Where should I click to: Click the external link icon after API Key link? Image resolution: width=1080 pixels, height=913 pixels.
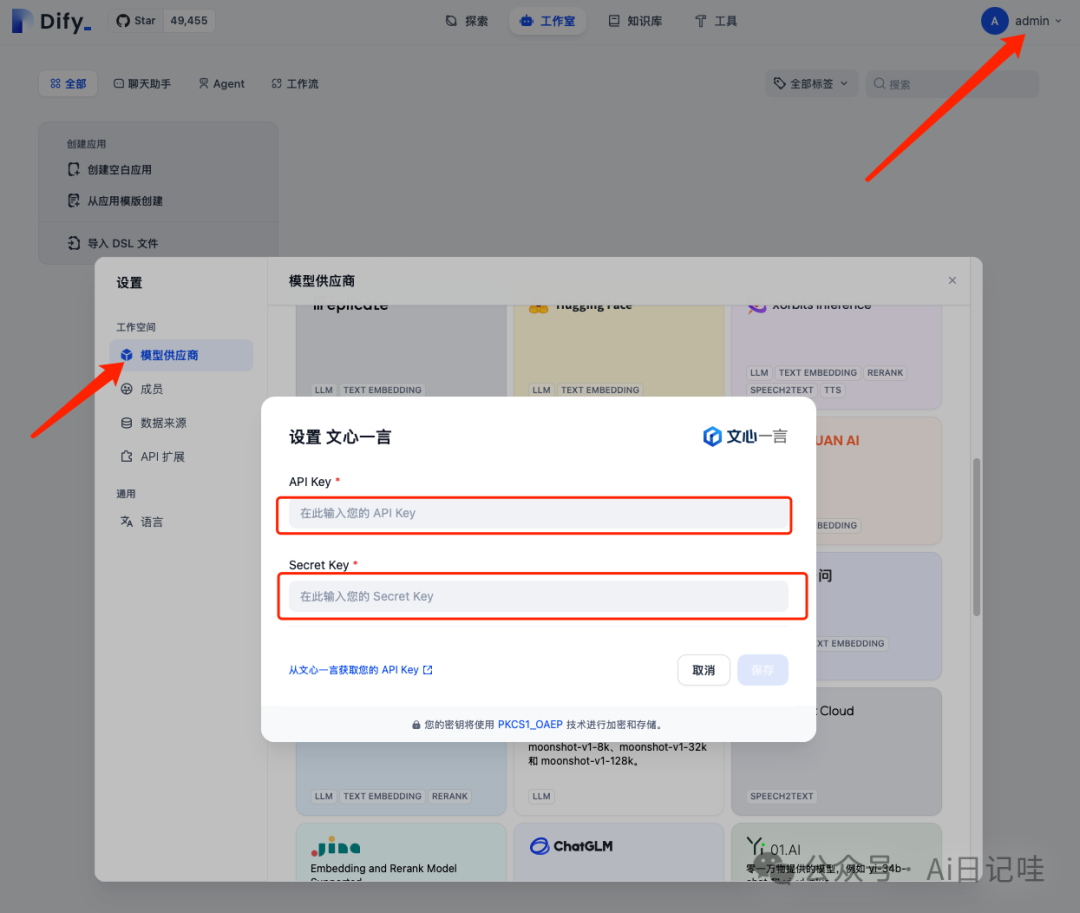(x=428, y=670)
